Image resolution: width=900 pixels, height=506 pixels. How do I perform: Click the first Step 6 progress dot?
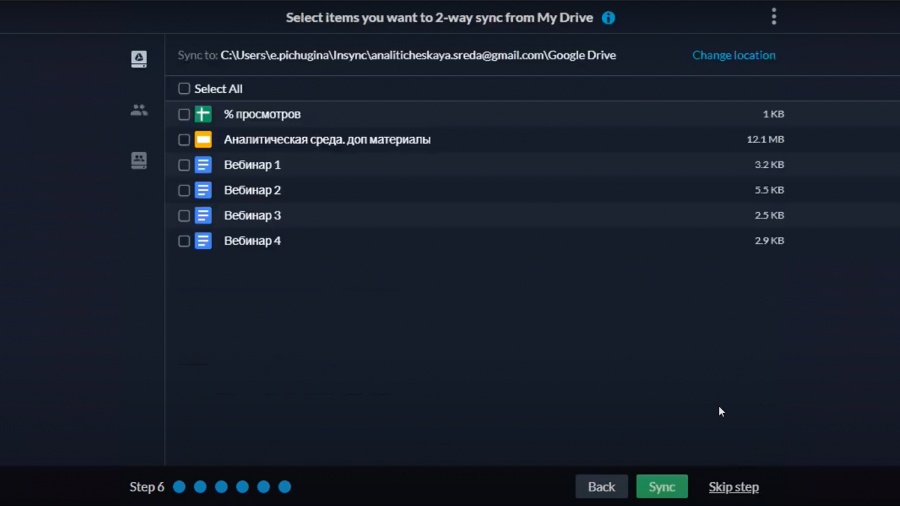click(x=179, y=486)
